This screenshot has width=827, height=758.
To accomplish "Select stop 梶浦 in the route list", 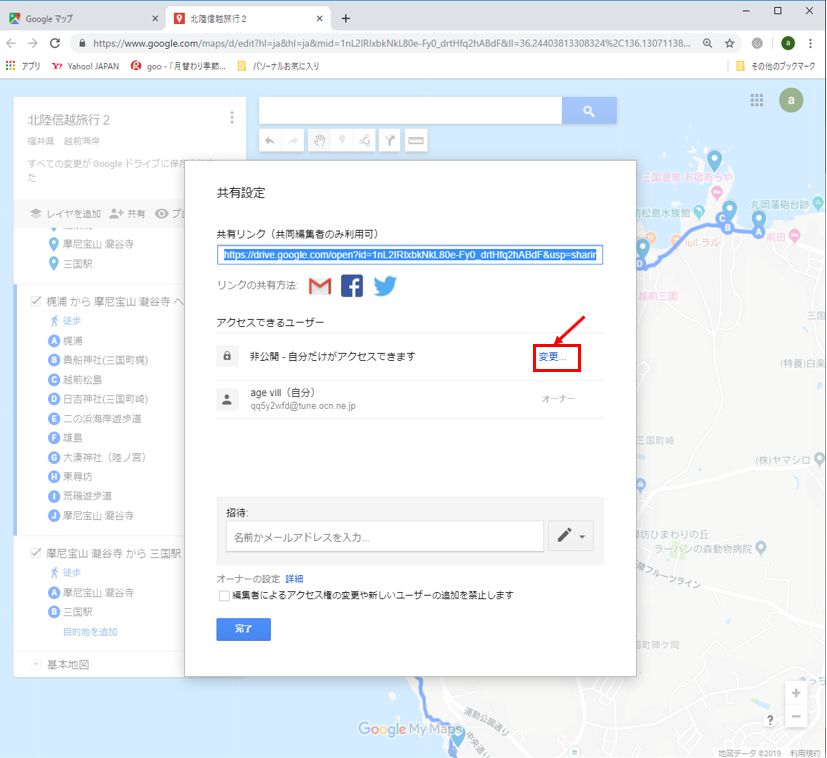I will [73, 340].
